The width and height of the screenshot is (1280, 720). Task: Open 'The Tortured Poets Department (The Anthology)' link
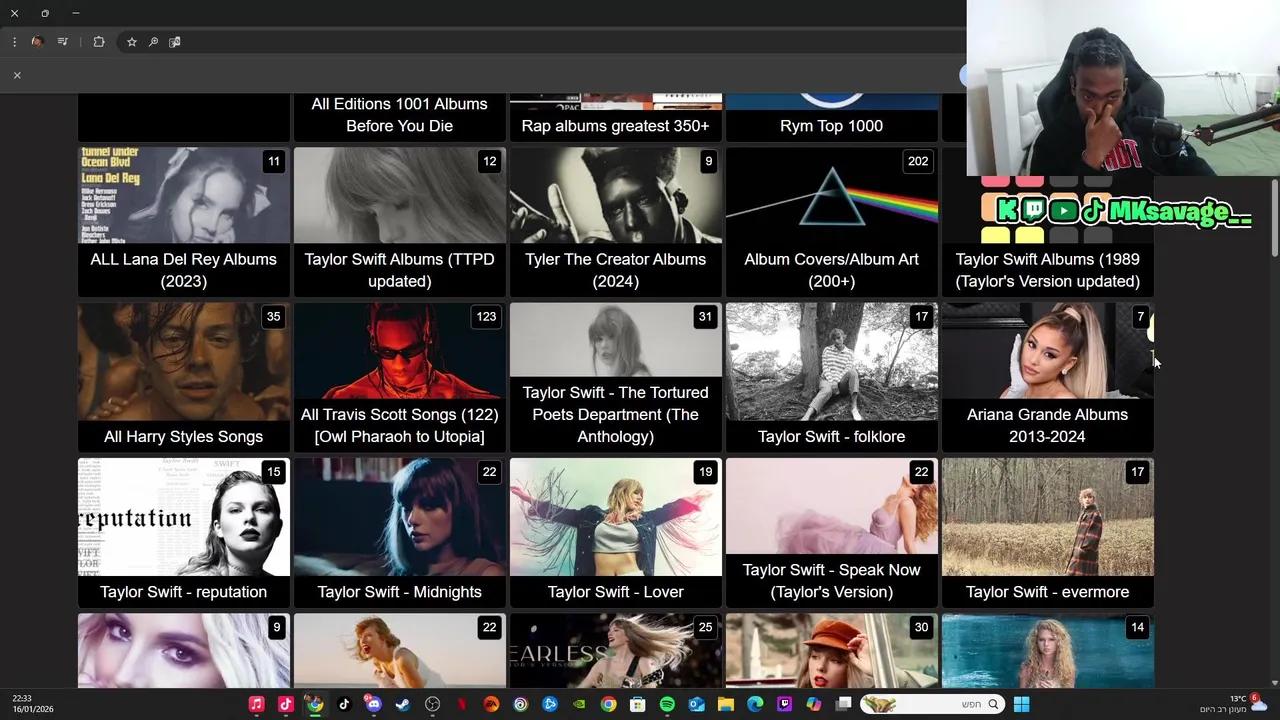[x=615, y=414]
